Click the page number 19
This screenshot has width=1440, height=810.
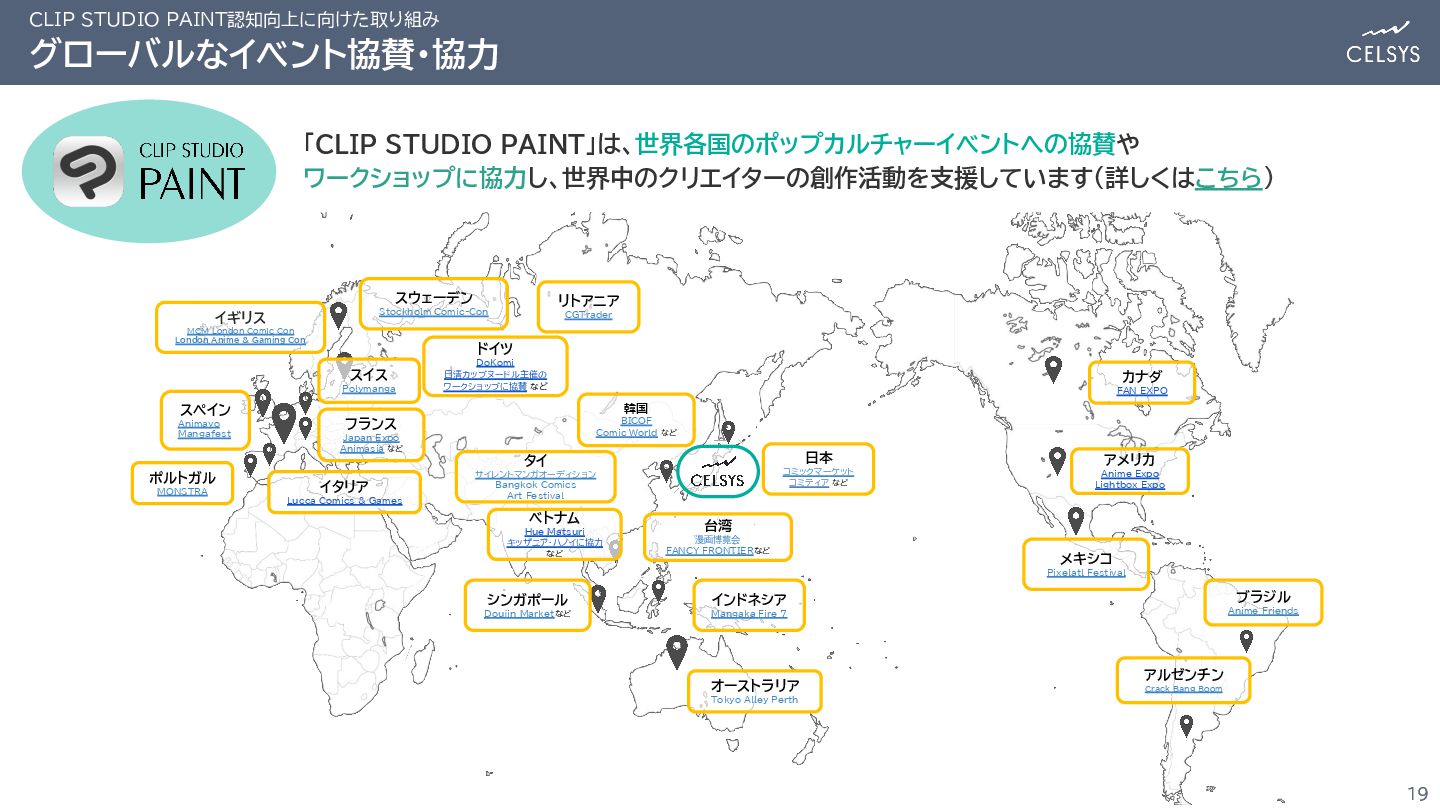tap(1417, 794)
